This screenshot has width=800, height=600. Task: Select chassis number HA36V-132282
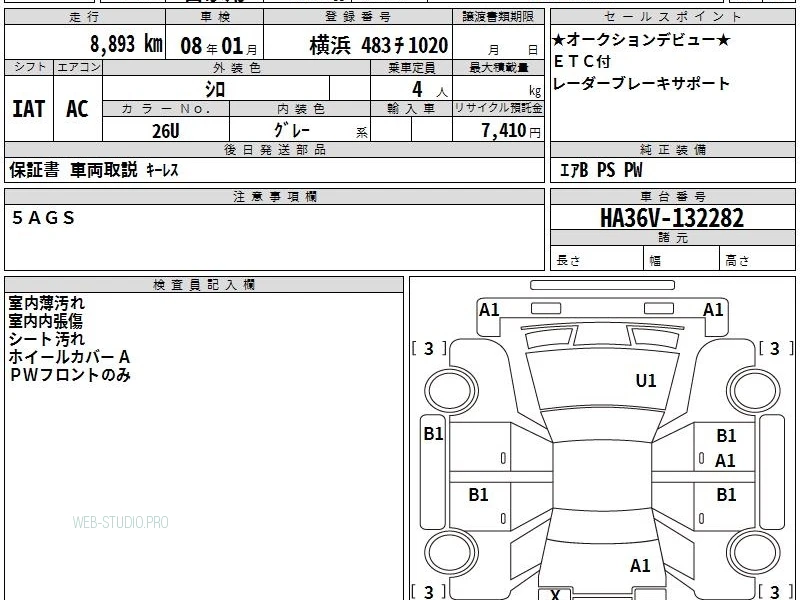click(x=672, y=218)
